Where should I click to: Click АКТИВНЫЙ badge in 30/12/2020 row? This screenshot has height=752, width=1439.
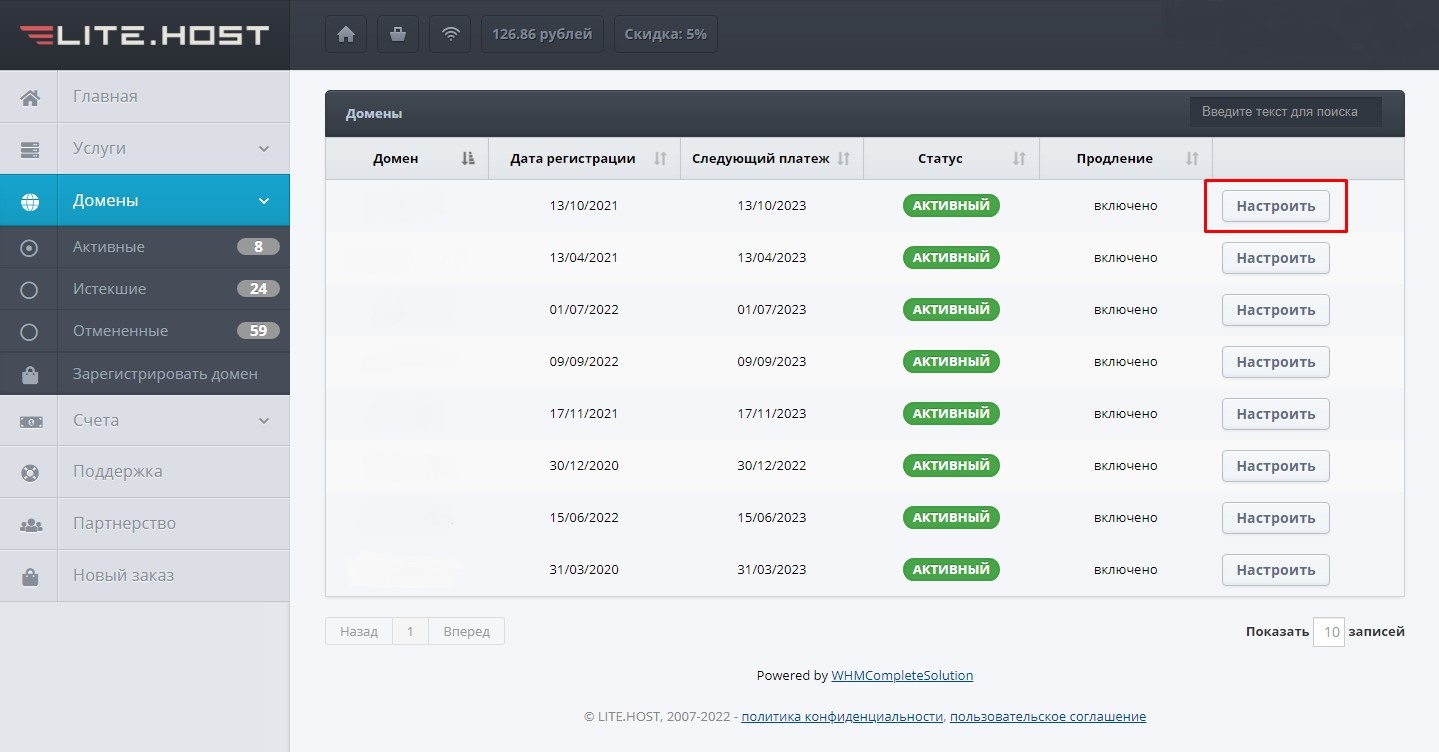(951, 465)
